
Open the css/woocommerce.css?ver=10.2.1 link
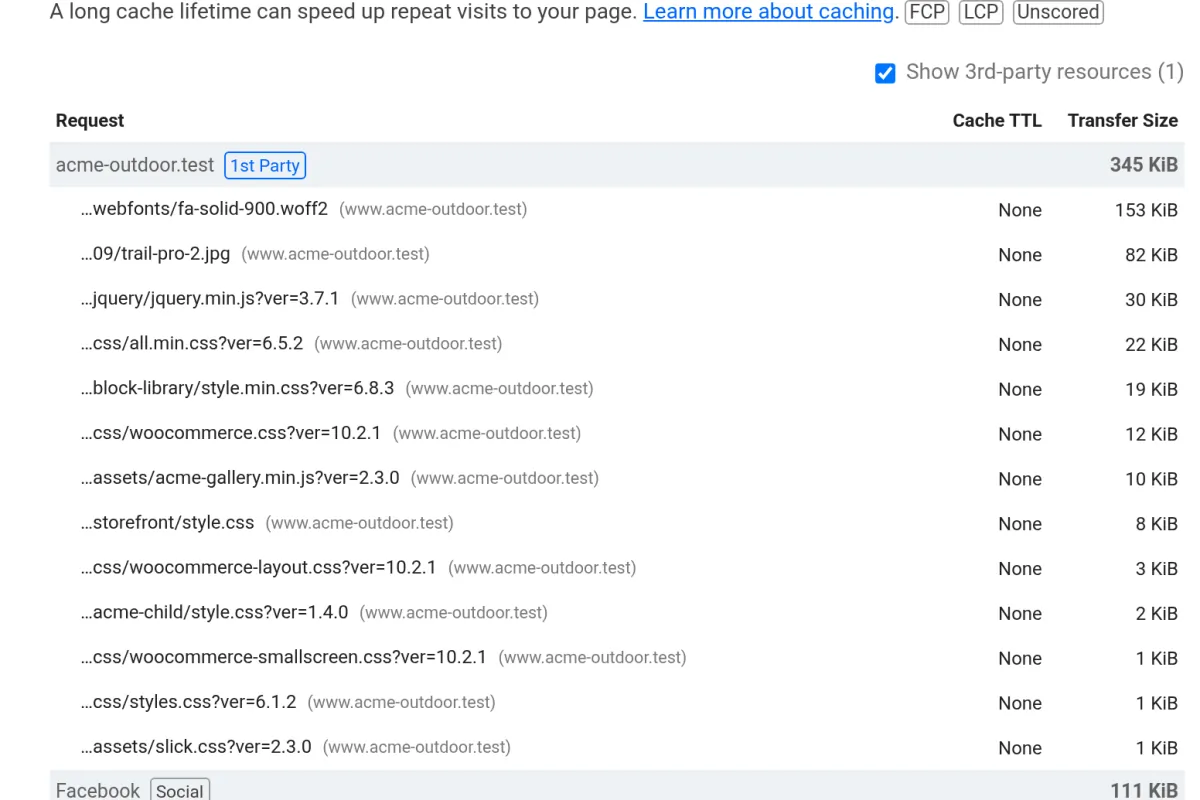pyautogui.click(x=231, y=433)
